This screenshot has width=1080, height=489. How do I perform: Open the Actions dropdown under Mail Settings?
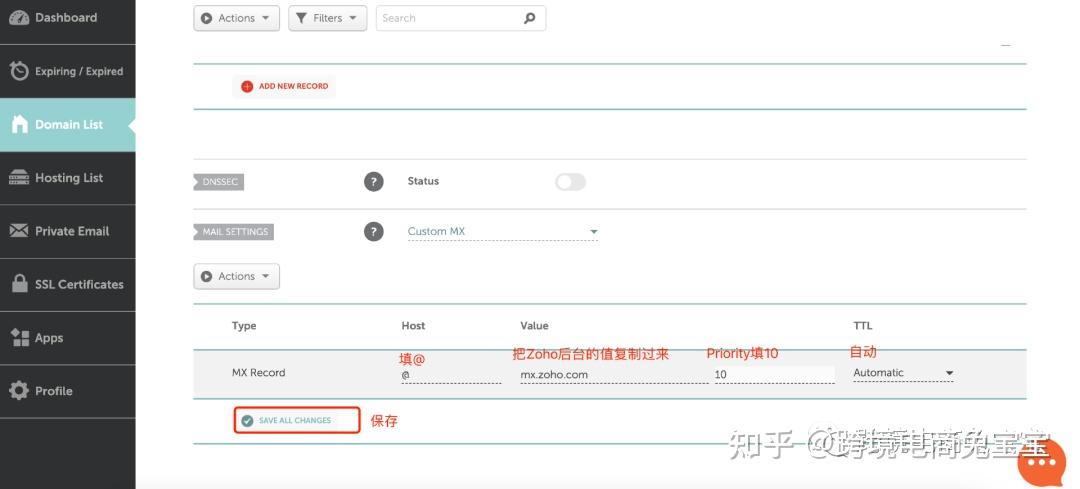click(236, 276)
